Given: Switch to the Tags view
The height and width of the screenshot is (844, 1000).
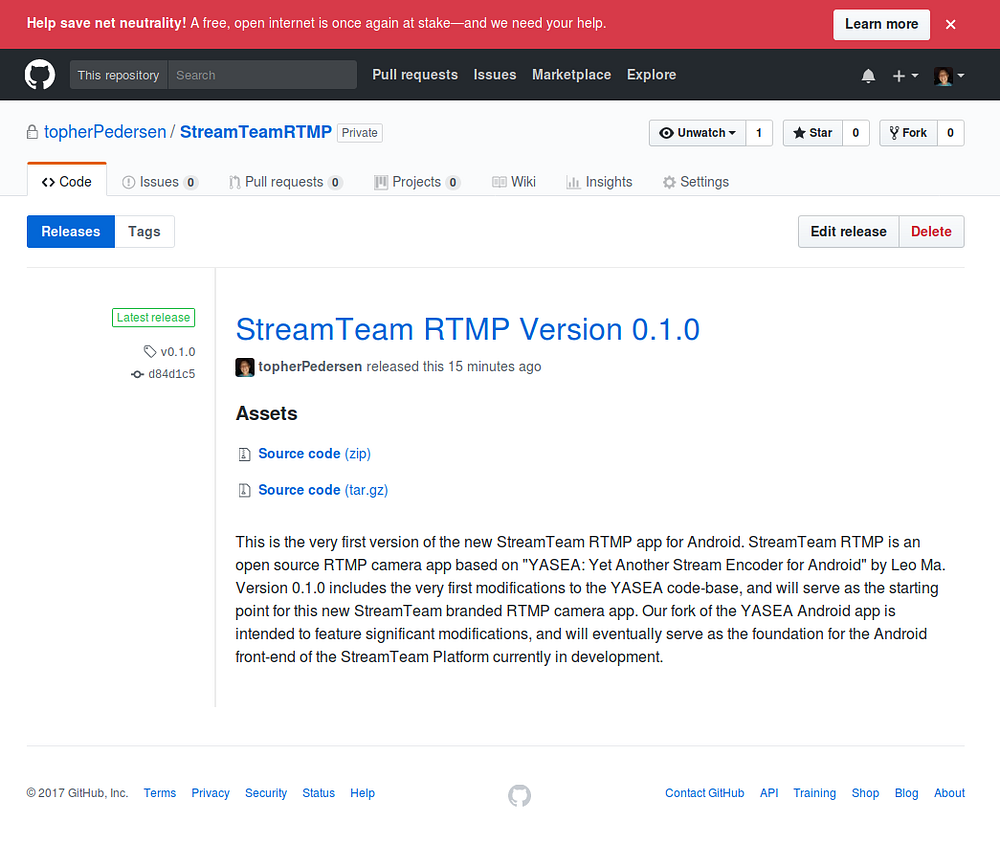Looking at the screenshot, I should 144,232.
